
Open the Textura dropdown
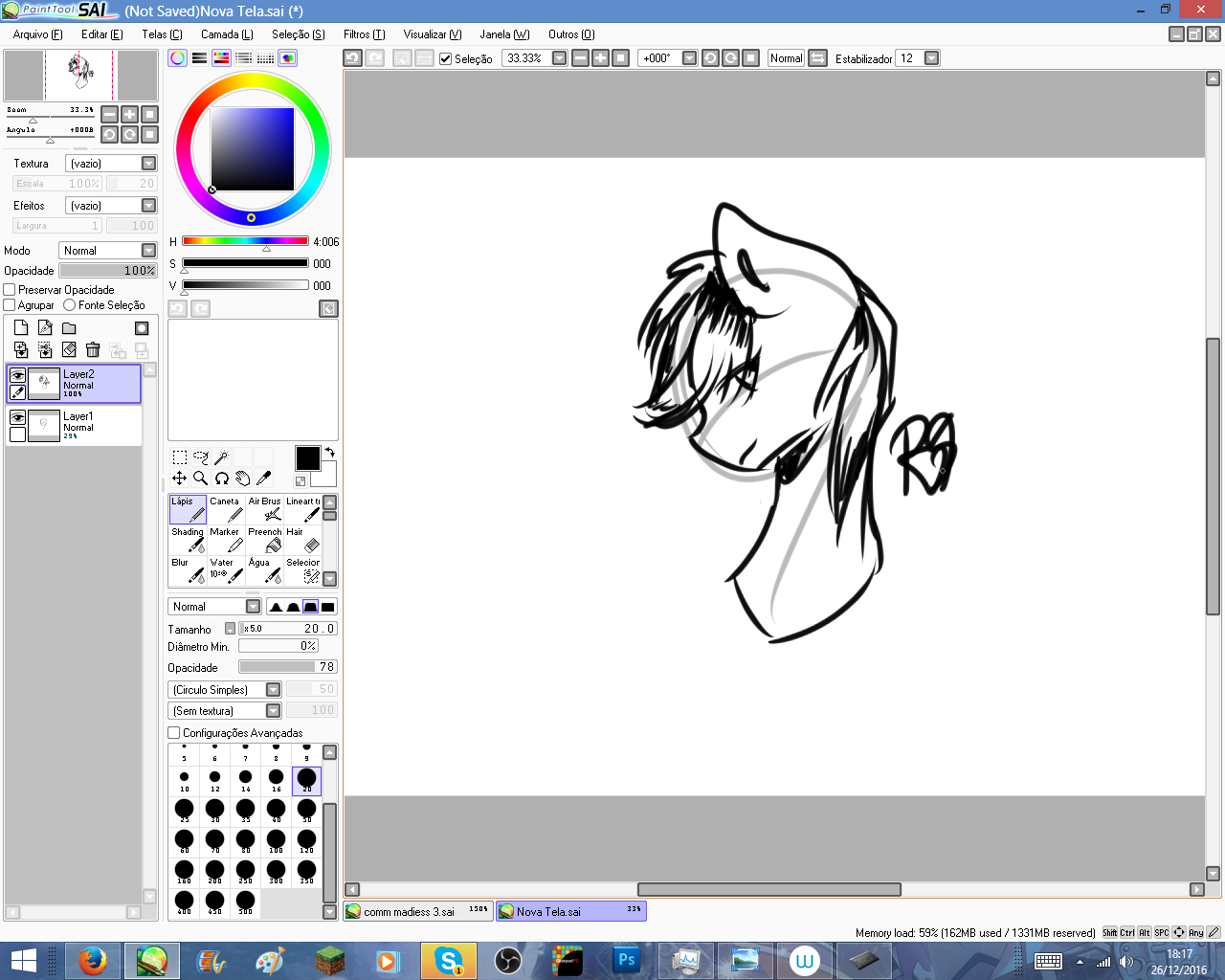[111, 164]
